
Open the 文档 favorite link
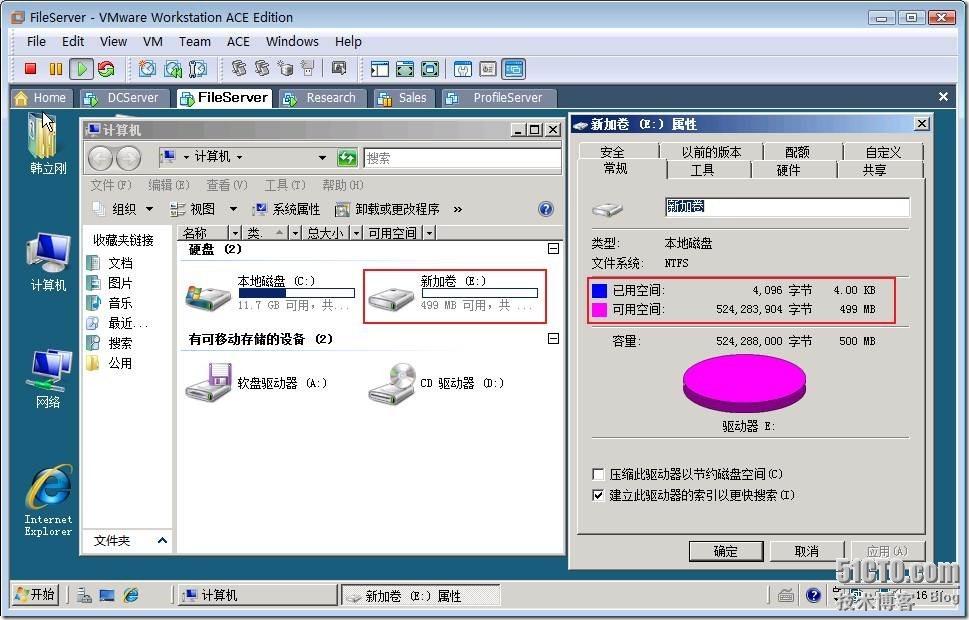coord(112,263)
